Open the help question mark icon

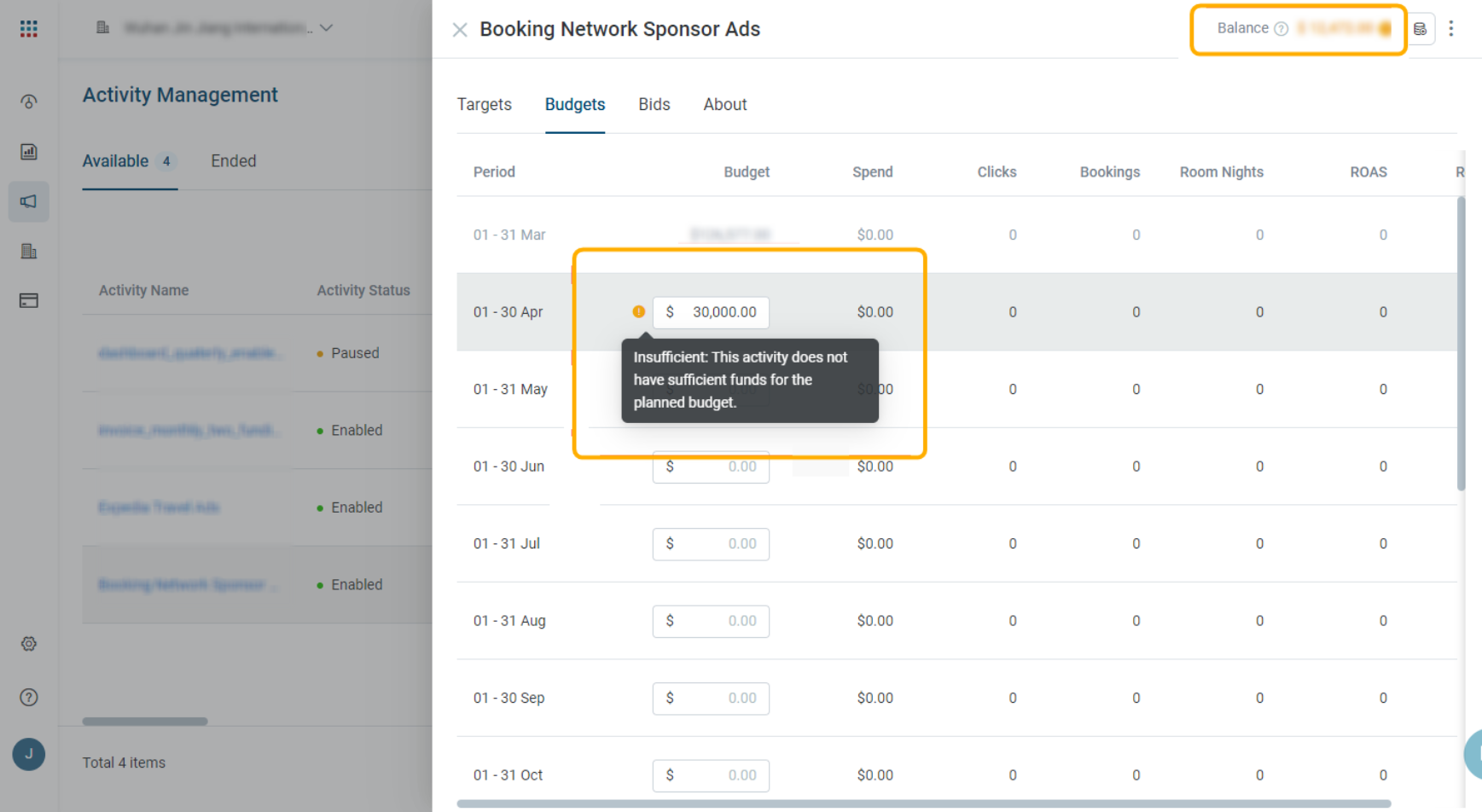[29, 698]
